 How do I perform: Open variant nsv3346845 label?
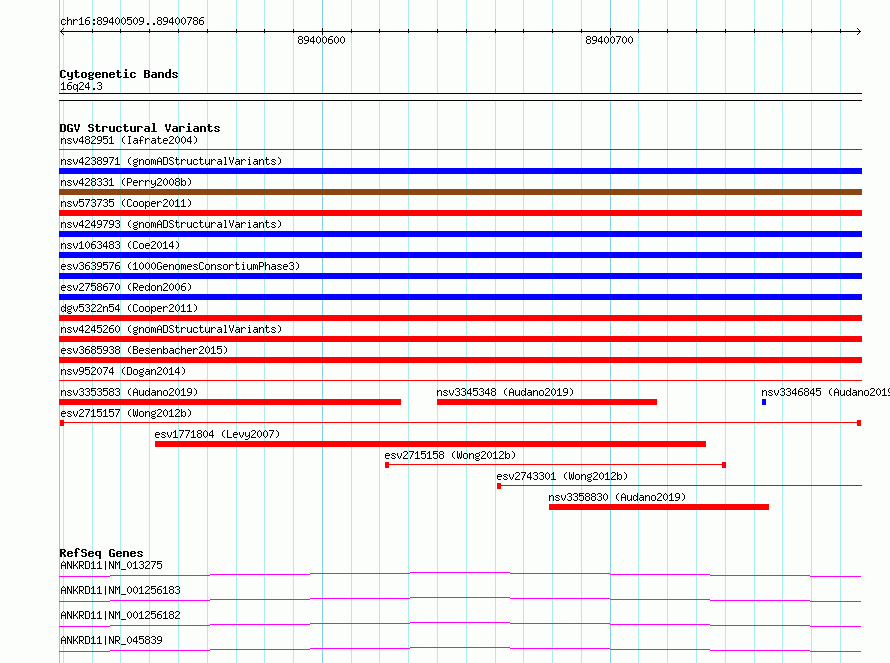[x=825, y=392]
